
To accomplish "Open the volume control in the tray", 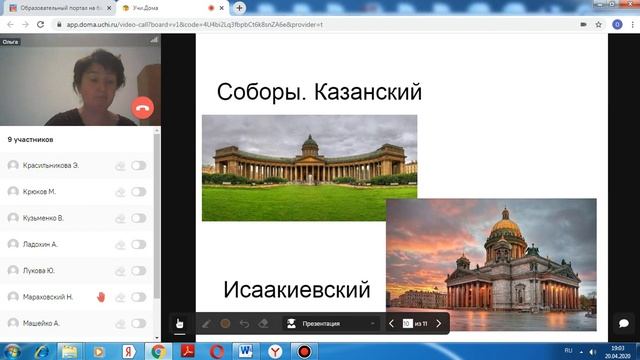I will 593,352.
